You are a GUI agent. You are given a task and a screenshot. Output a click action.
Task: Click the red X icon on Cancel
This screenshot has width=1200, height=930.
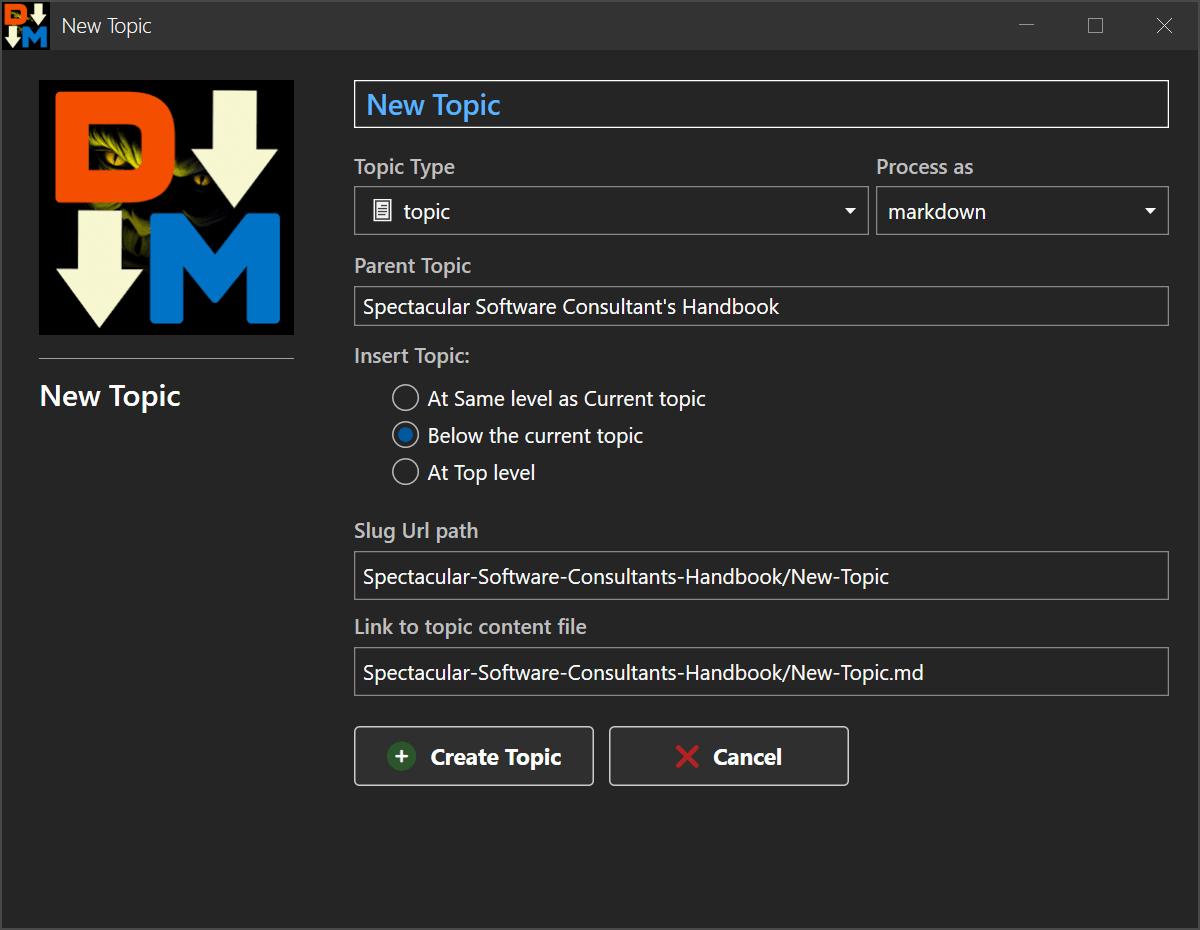point(687,757)
